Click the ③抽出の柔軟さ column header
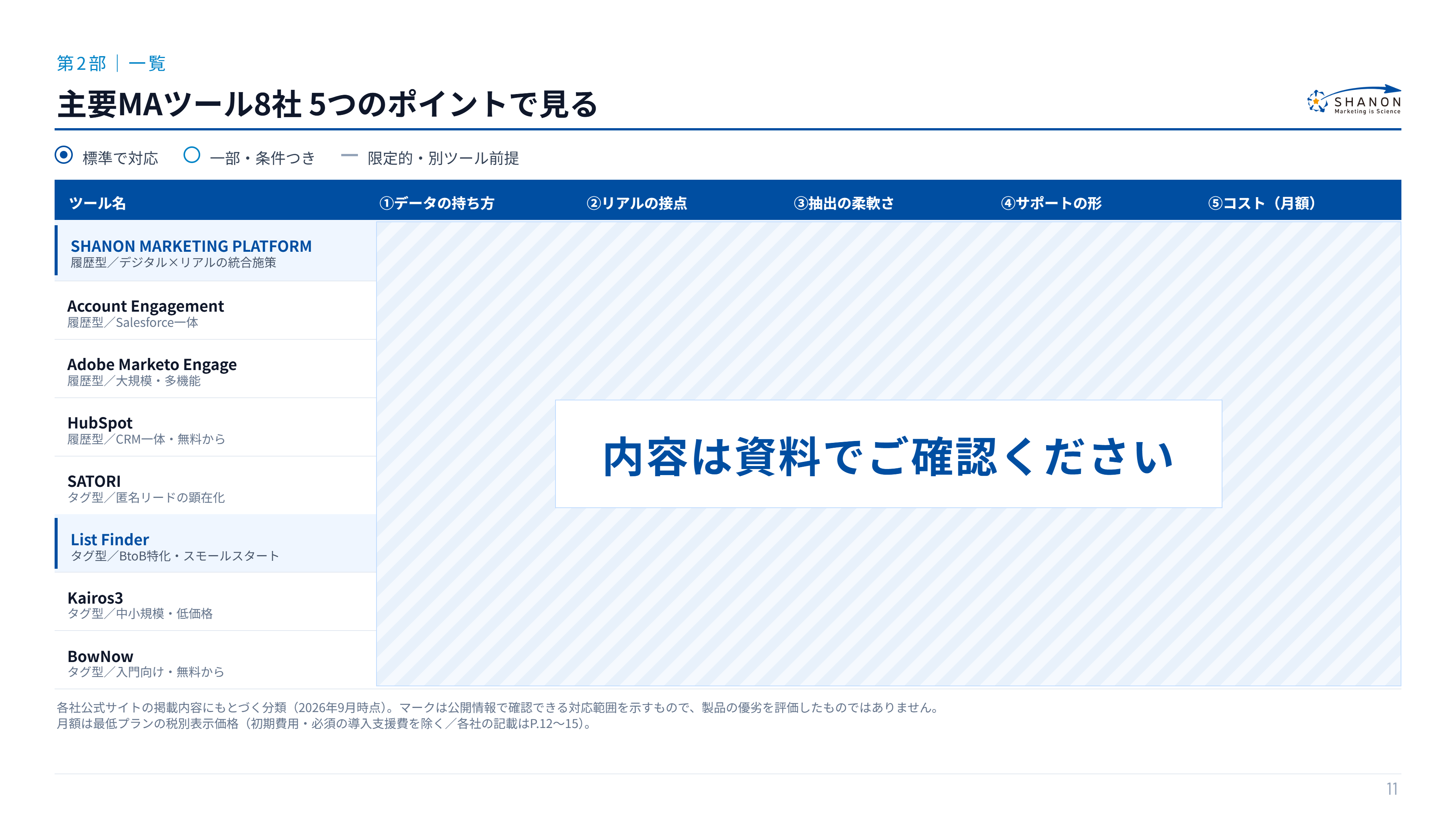1456x819 pixels. coord(844,203)
